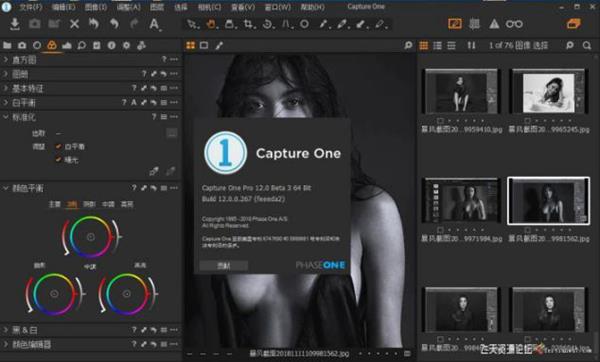The width and height of the screenshot is (600, 362).
Task: Open the Output gear tool tab
Action: click(126, 46)
